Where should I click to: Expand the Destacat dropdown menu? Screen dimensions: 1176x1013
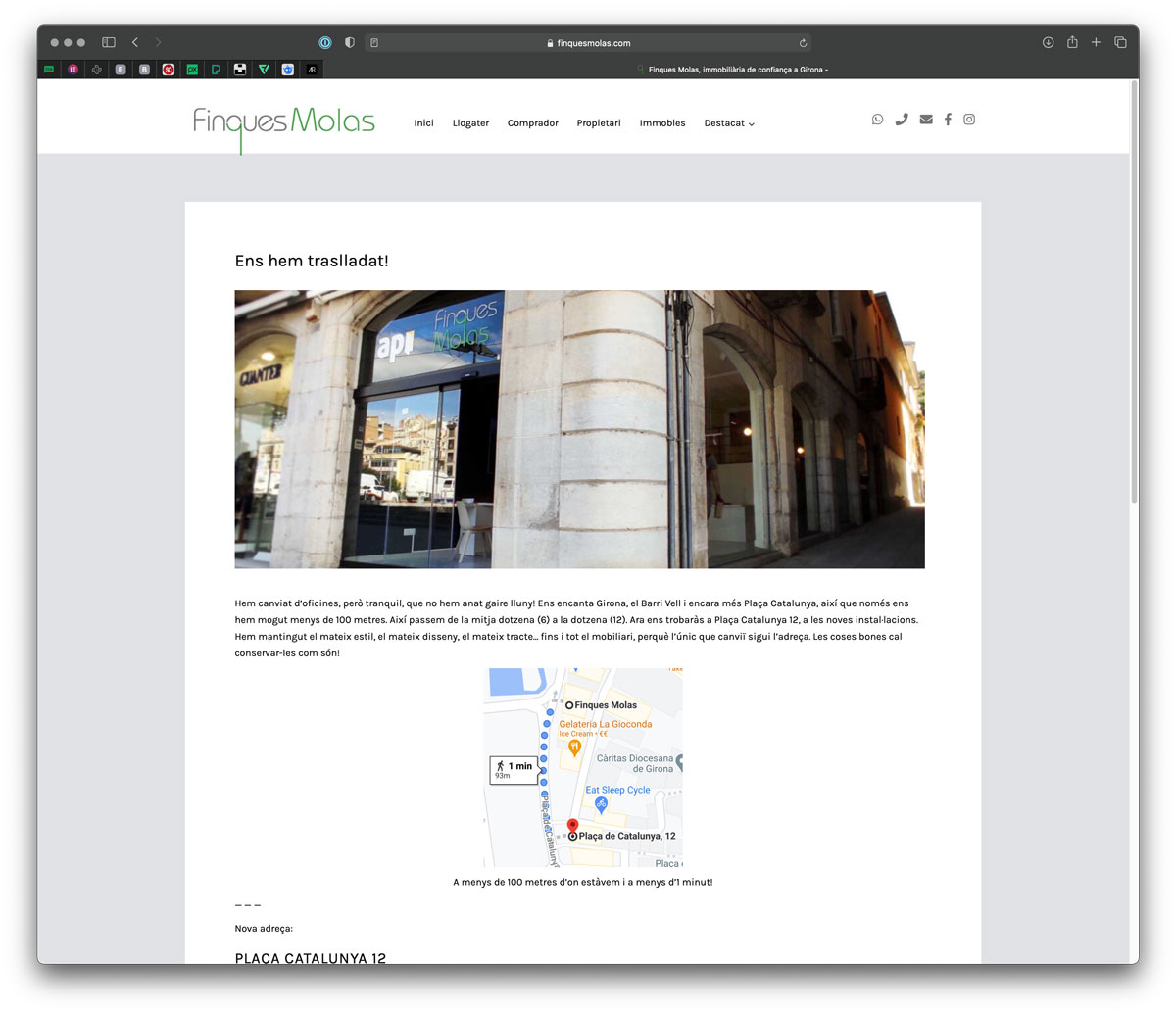[729, 123]
